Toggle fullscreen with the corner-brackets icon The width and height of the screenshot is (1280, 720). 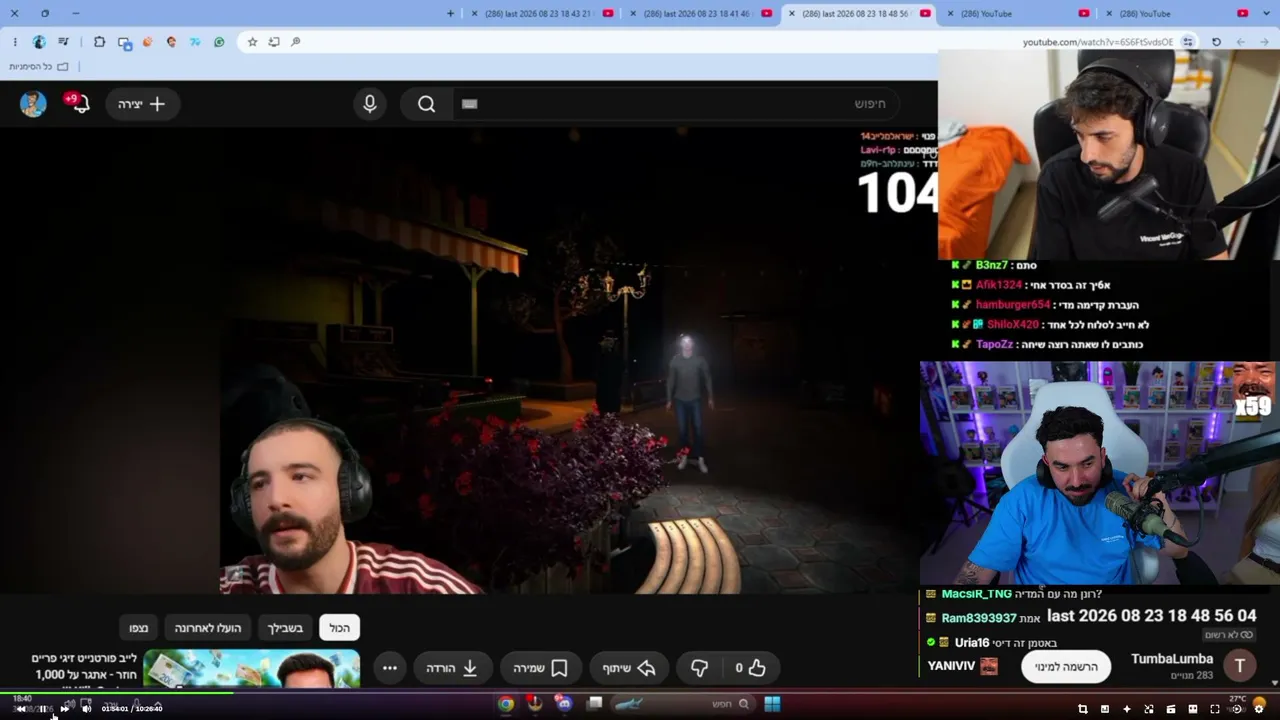point(1215,709)
